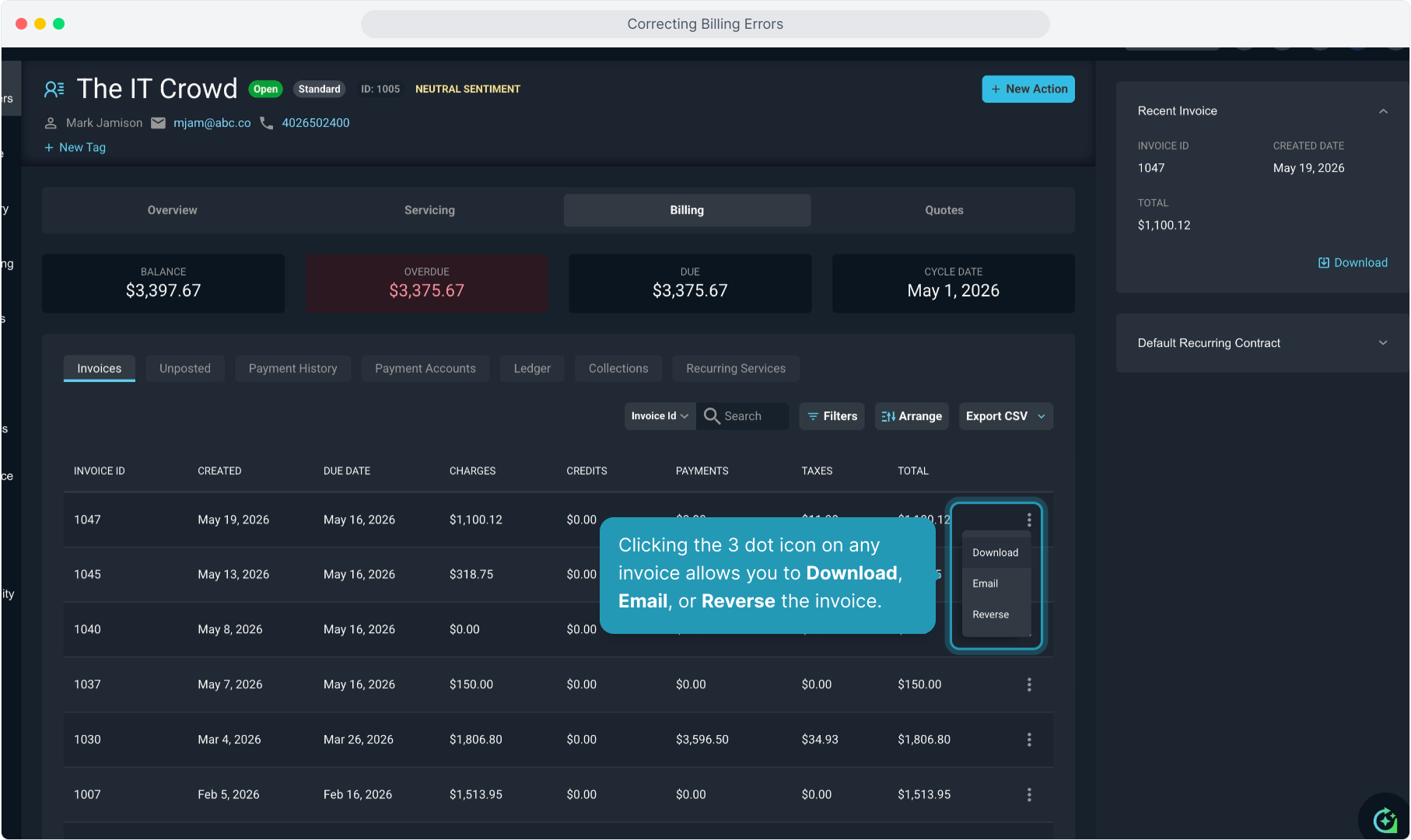
Task: Click the 4026502400 phone link
Action: (x=316, y=123)
